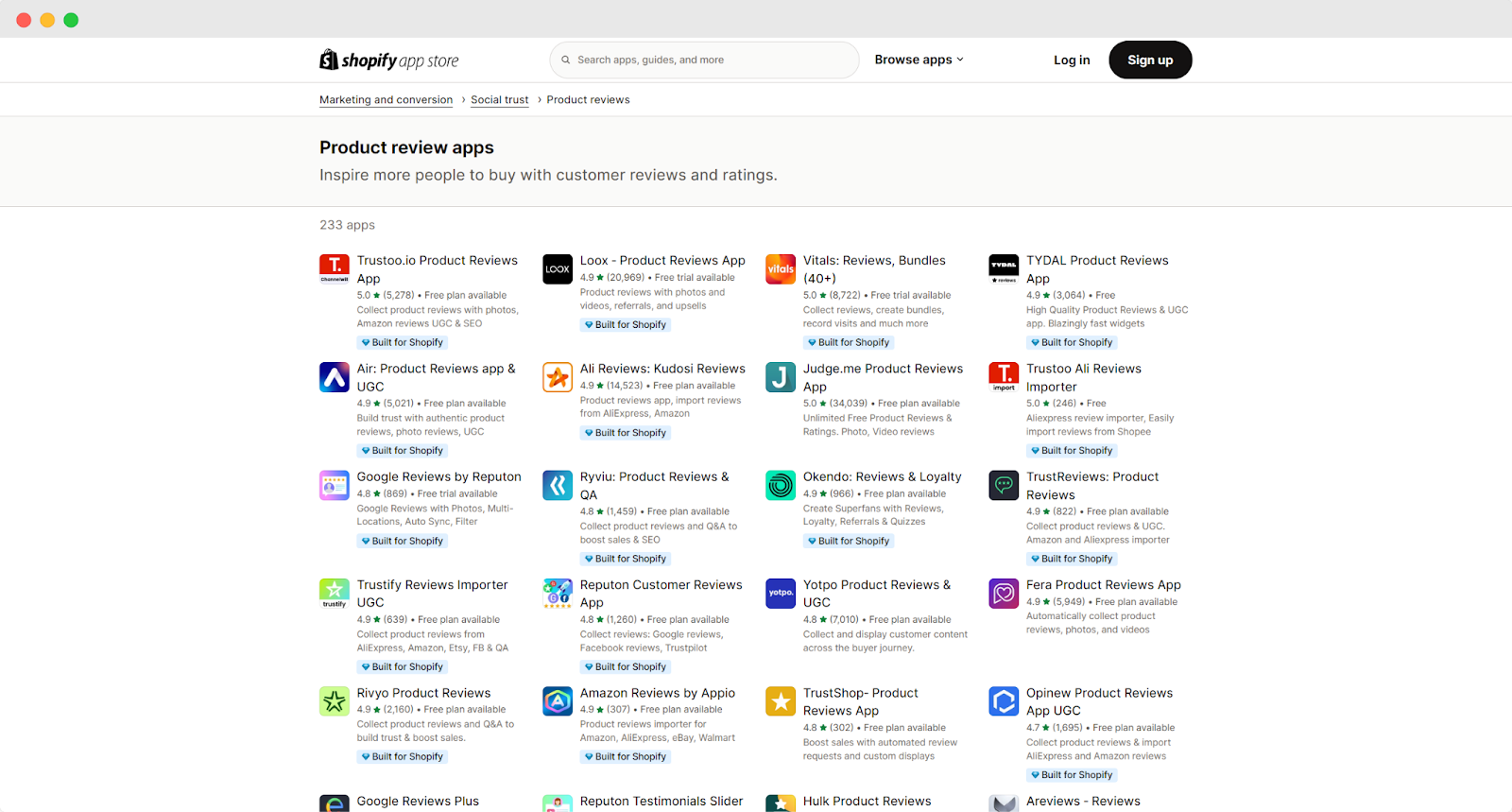The width and height of the screenshot is (1512, 812).
Task: Open Yotpo Product Reviews & UGC title
Action: (877, 594)
